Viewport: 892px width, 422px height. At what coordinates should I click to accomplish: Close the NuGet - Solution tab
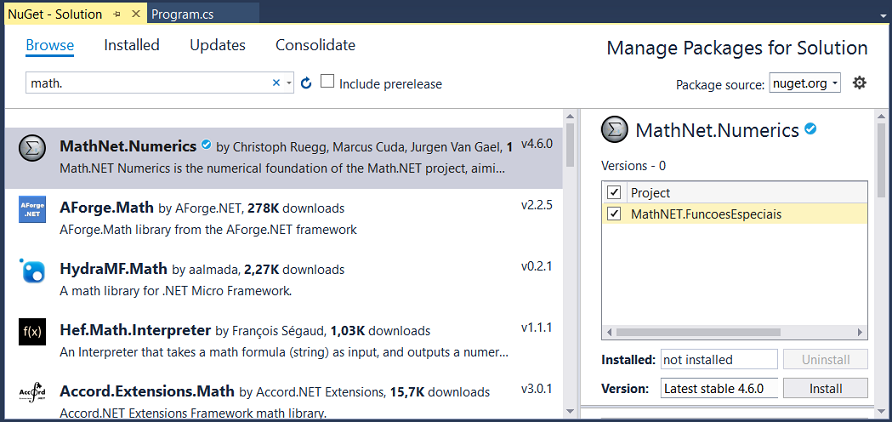point(135,14)
